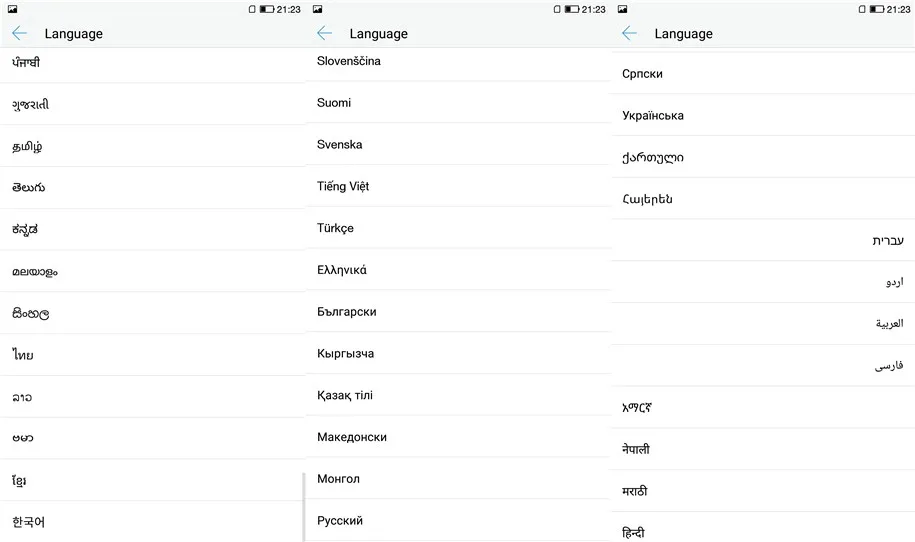
Task: Select Ελληνικά language option
Action: [458, 270]
